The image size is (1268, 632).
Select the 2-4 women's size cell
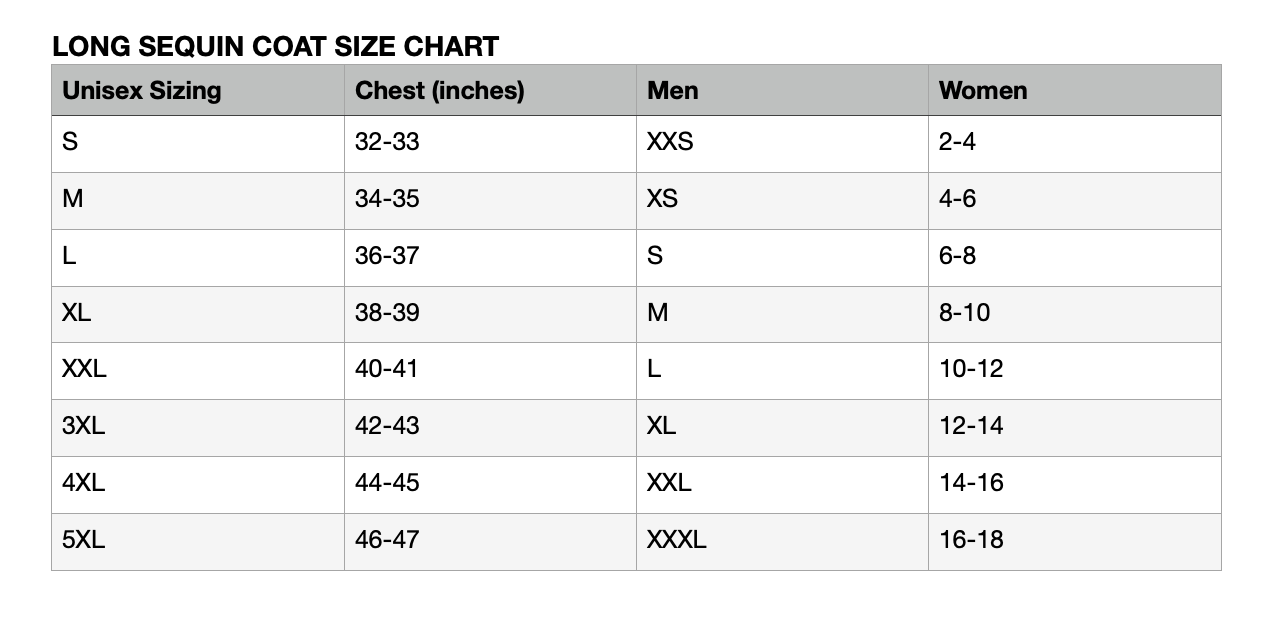(x=957, y=142)
